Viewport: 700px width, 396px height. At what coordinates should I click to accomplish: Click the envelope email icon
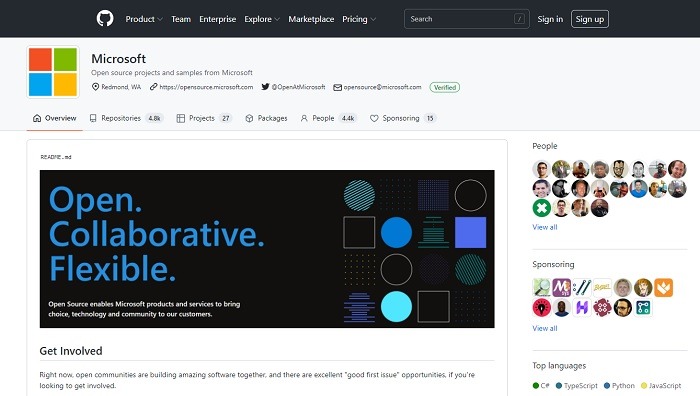338,87
